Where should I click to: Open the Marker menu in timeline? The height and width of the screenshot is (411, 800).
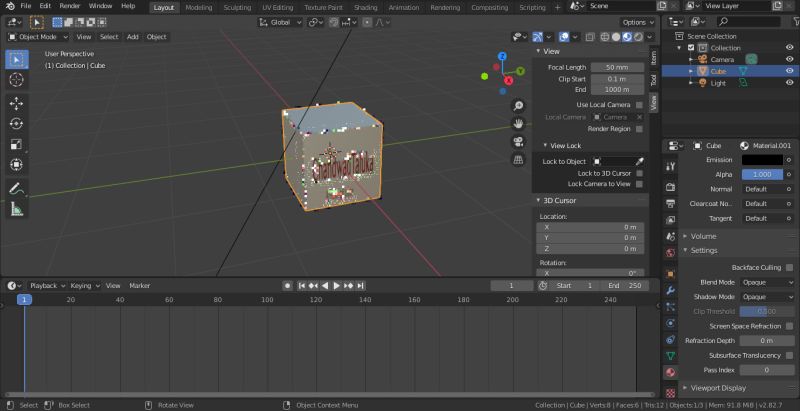pos(139,286)
